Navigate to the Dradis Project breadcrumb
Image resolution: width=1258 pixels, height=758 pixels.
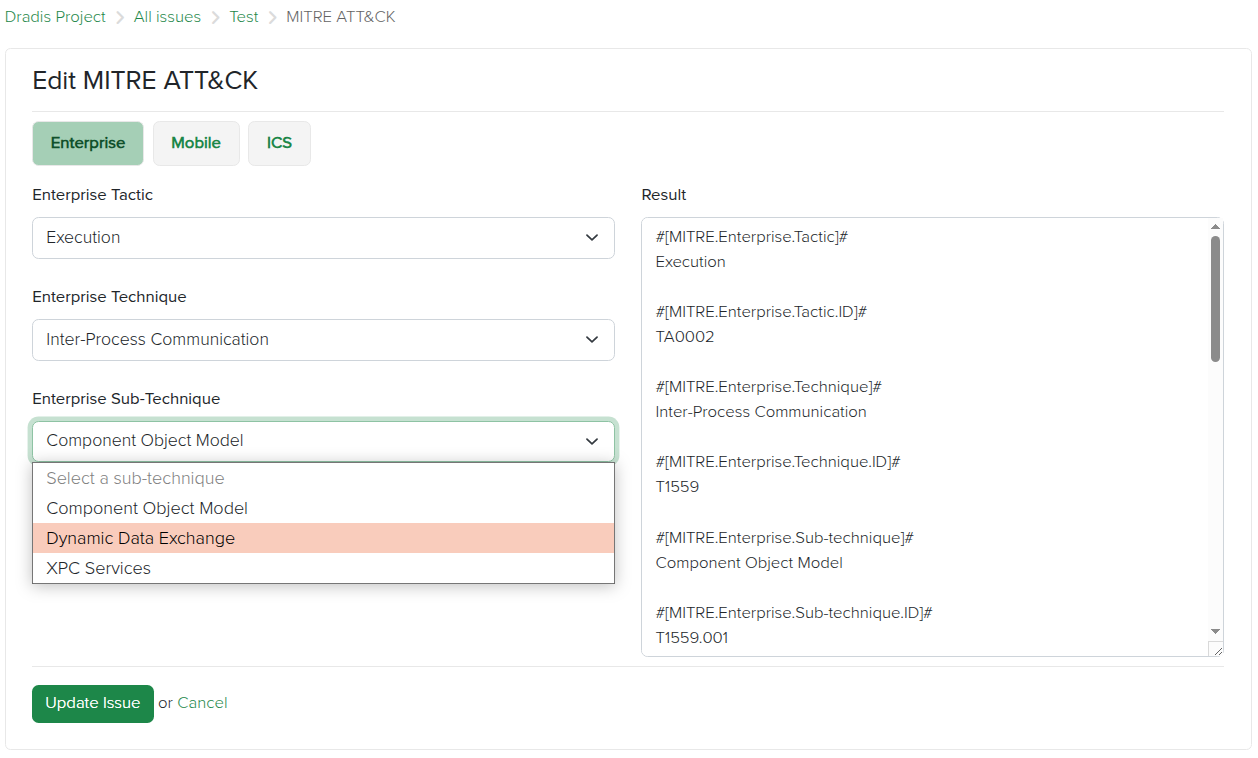pos(55,17)
